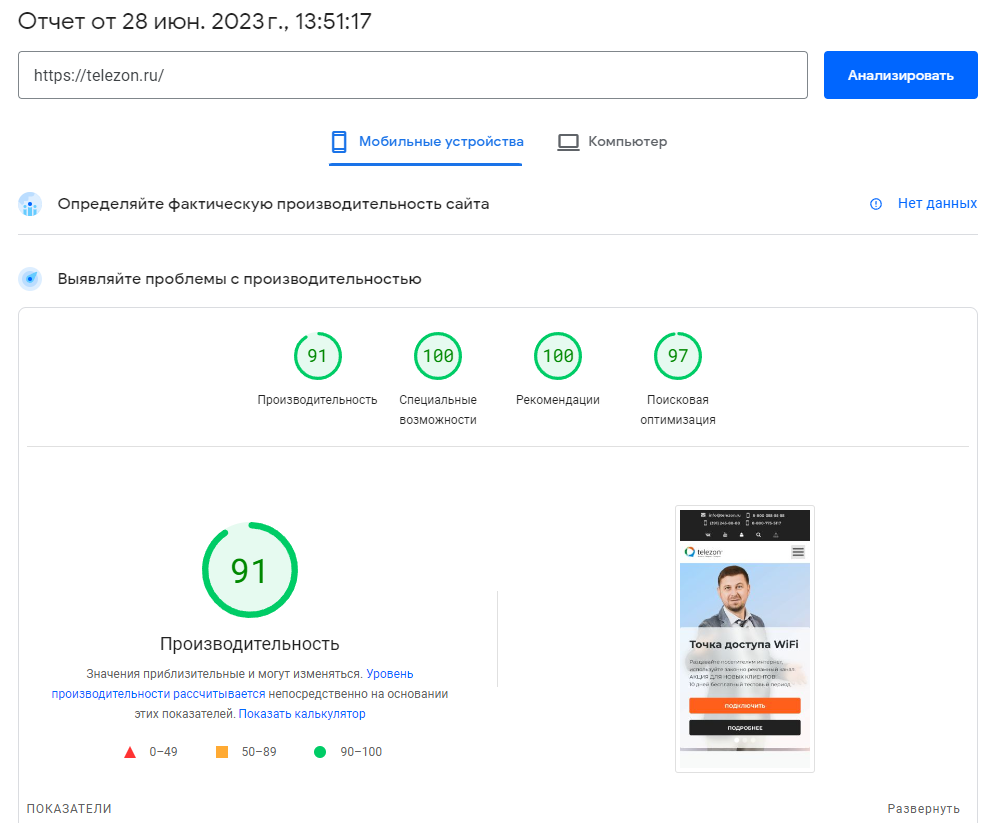Click the mobile page preview thumbnail
1004x823 pixels.
(x=744, y=638)
